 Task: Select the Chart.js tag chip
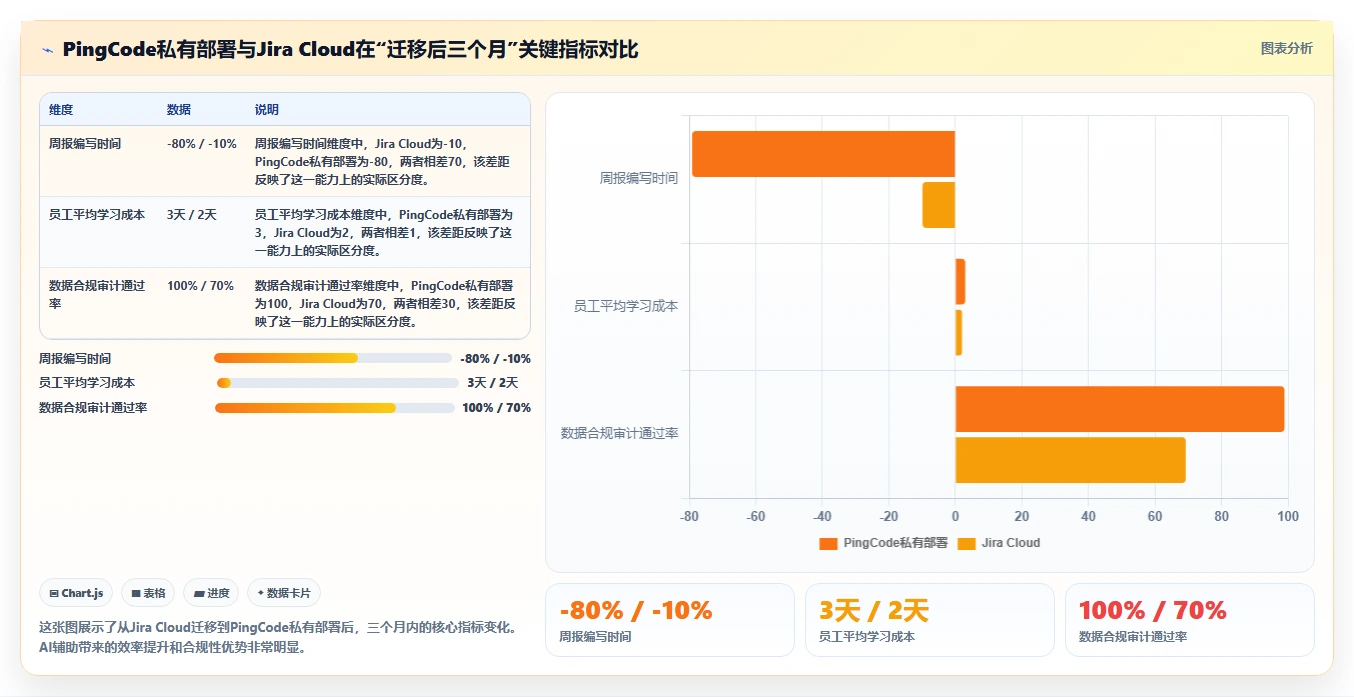pos(77,593)
